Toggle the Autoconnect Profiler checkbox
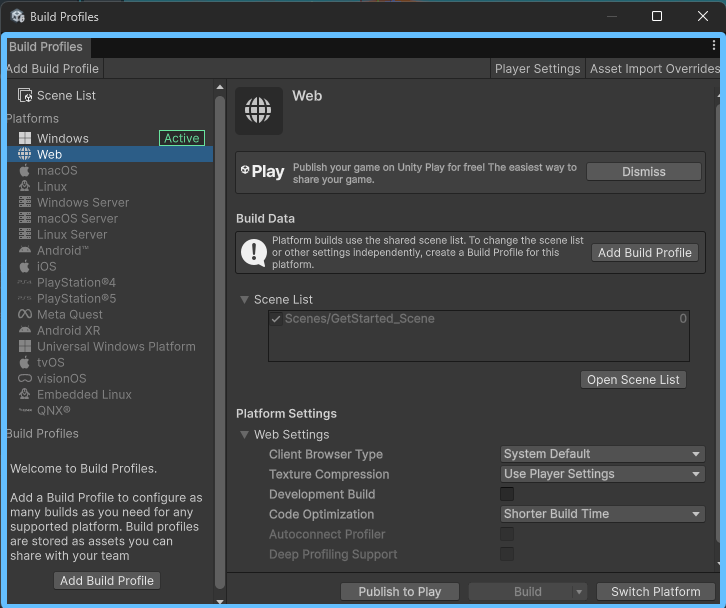The height and width of the screenshot is (608, 726). coord(507,534)
